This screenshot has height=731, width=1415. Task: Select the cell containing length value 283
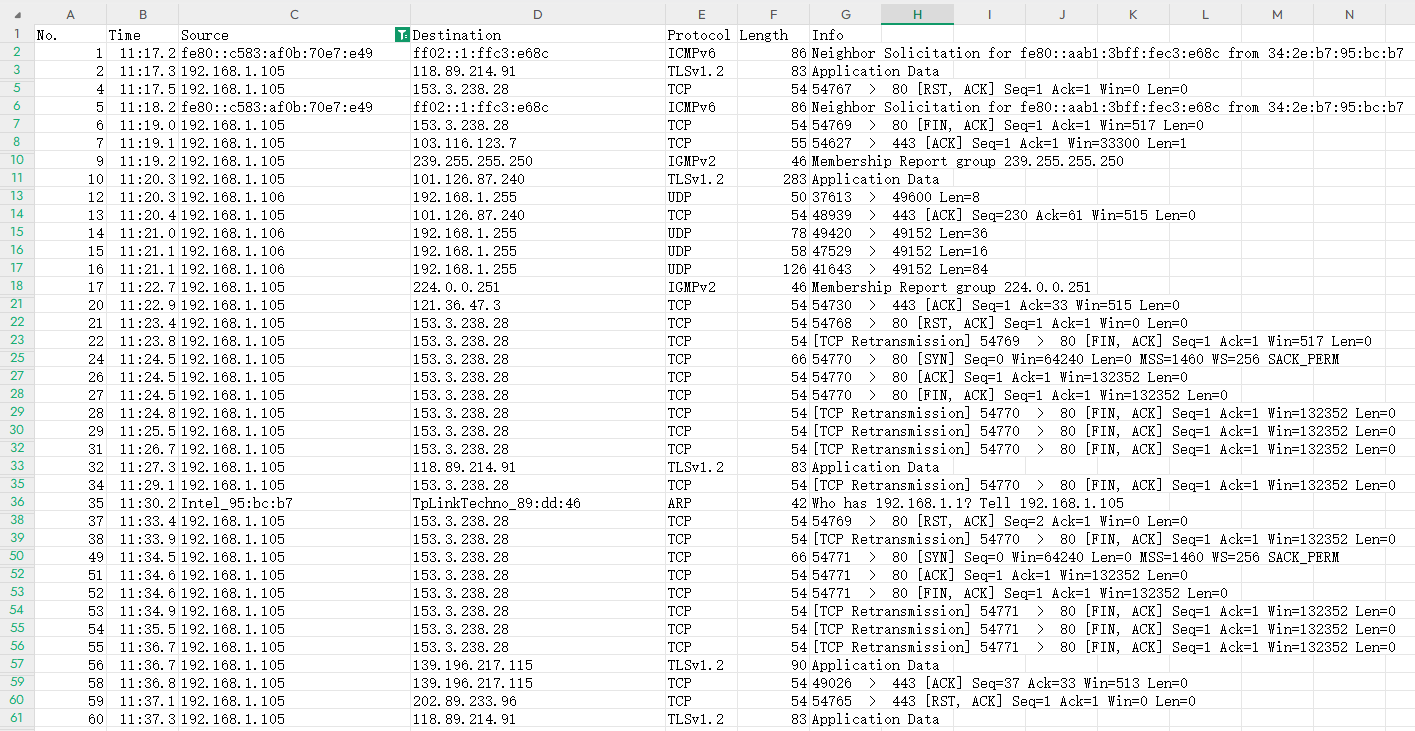coord(772,179)
